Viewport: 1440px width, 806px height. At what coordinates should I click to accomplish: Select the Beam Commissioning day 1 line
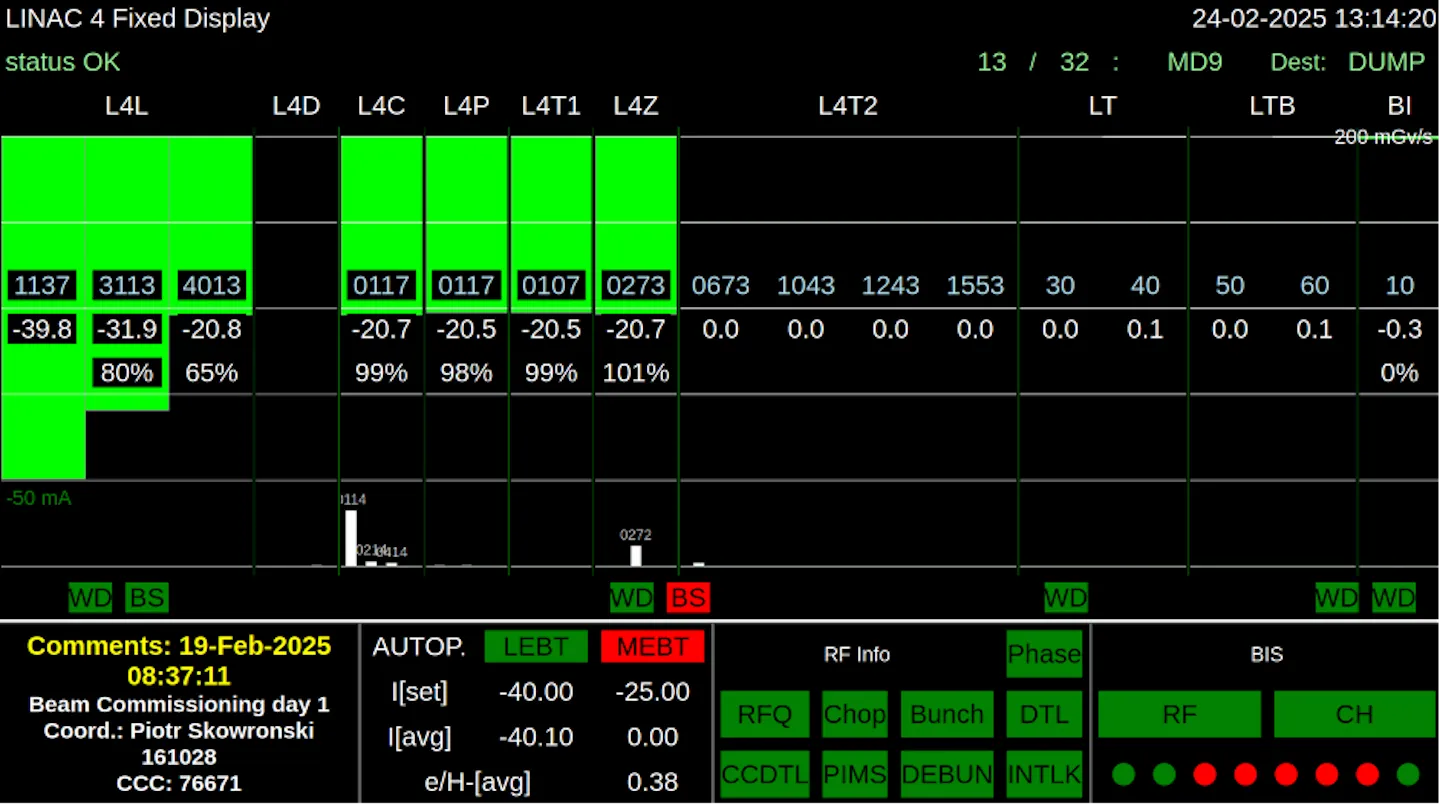coord(179,704)
